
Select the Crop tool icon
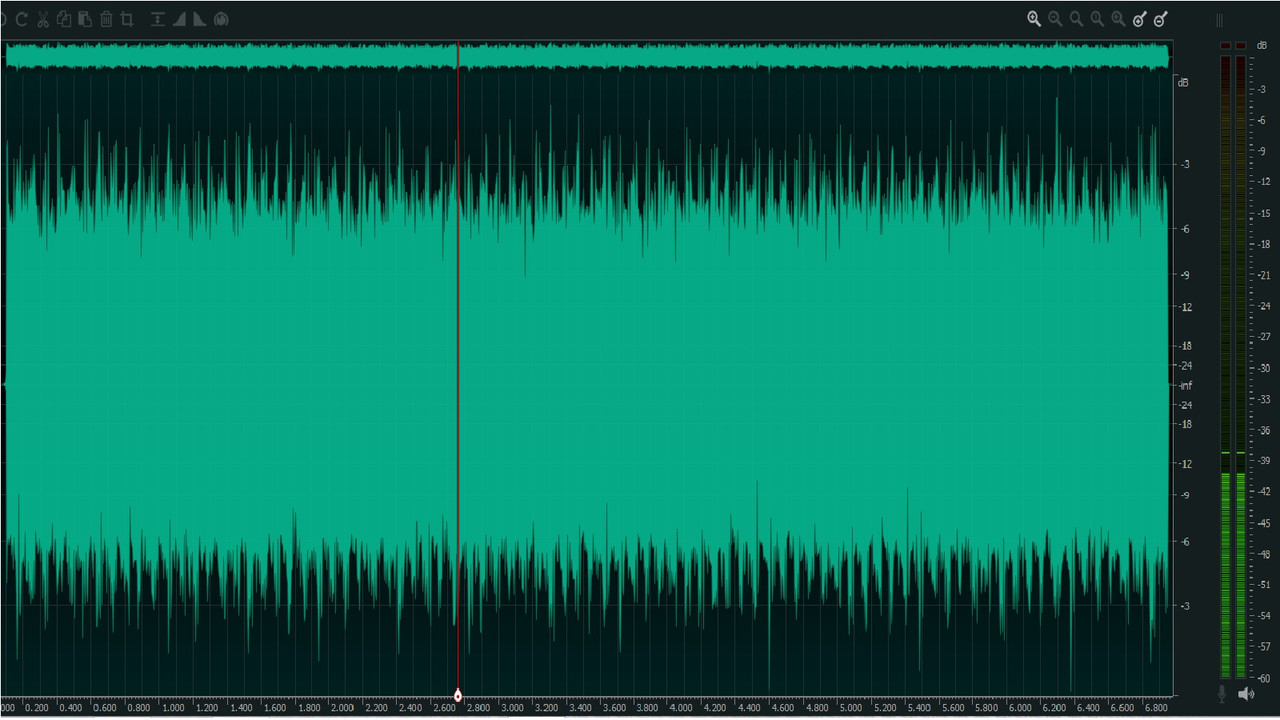pos(127,19)
